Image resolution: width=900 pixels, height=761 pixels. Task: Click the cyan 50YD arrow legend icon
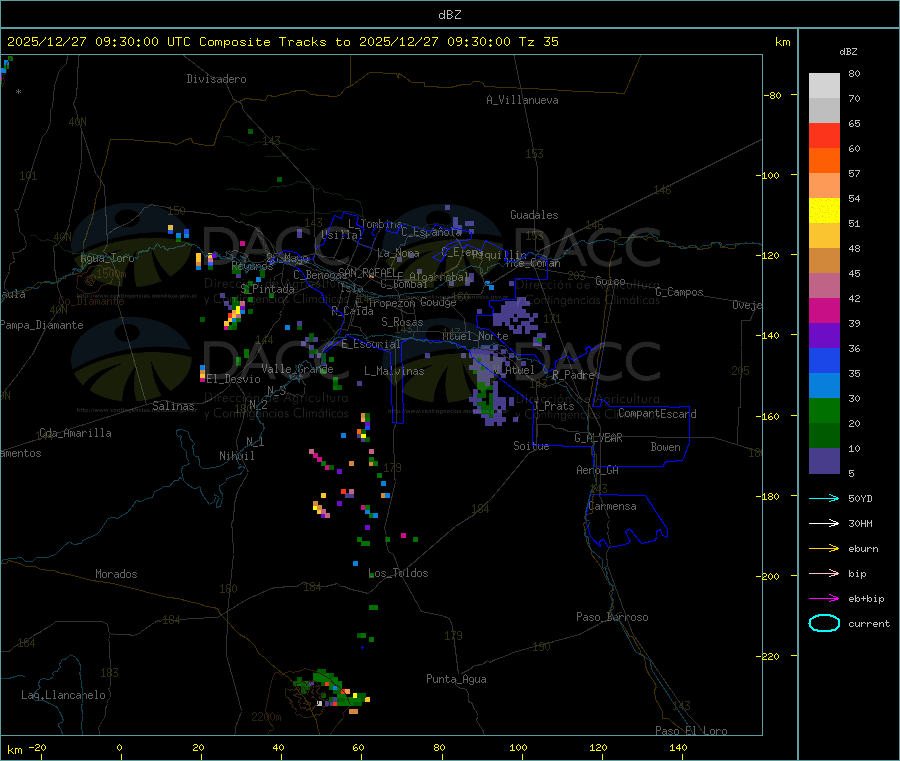[824, 498]
